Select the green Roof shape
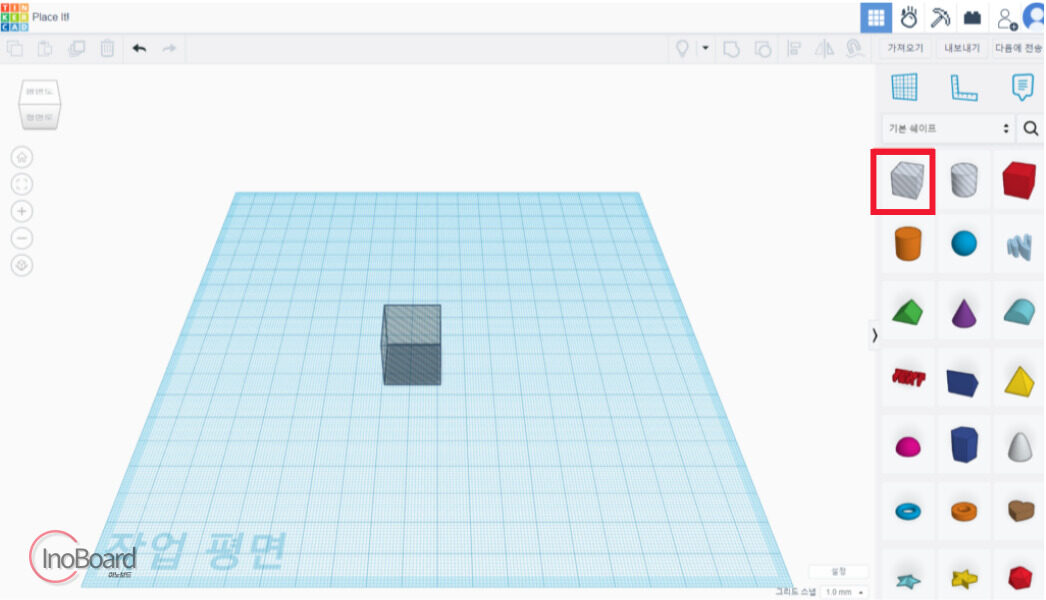 pos(907,312)
